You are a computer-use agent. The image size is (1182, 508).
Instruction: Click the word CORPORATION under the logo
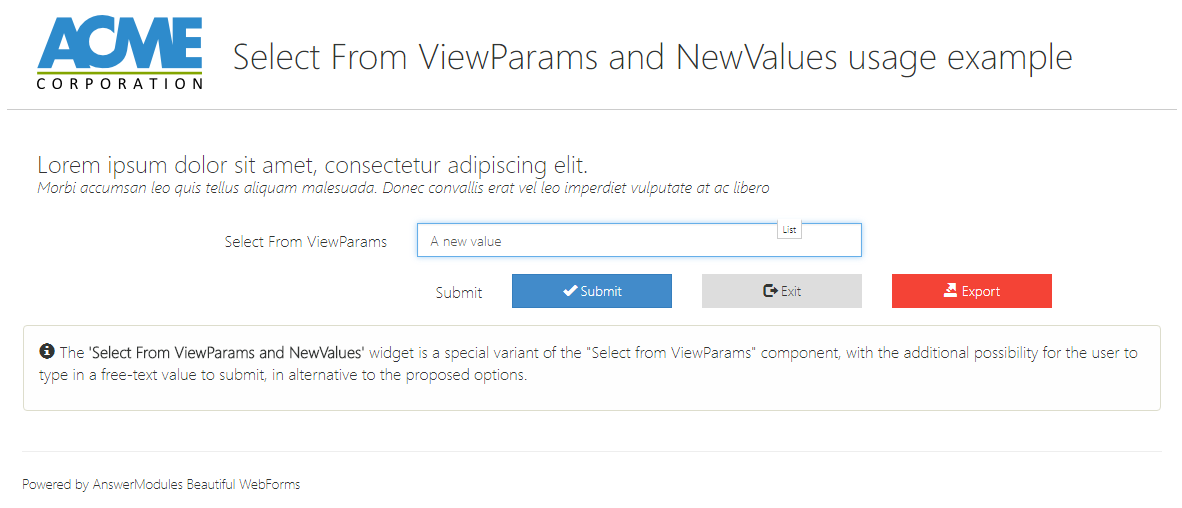[120, 84]
